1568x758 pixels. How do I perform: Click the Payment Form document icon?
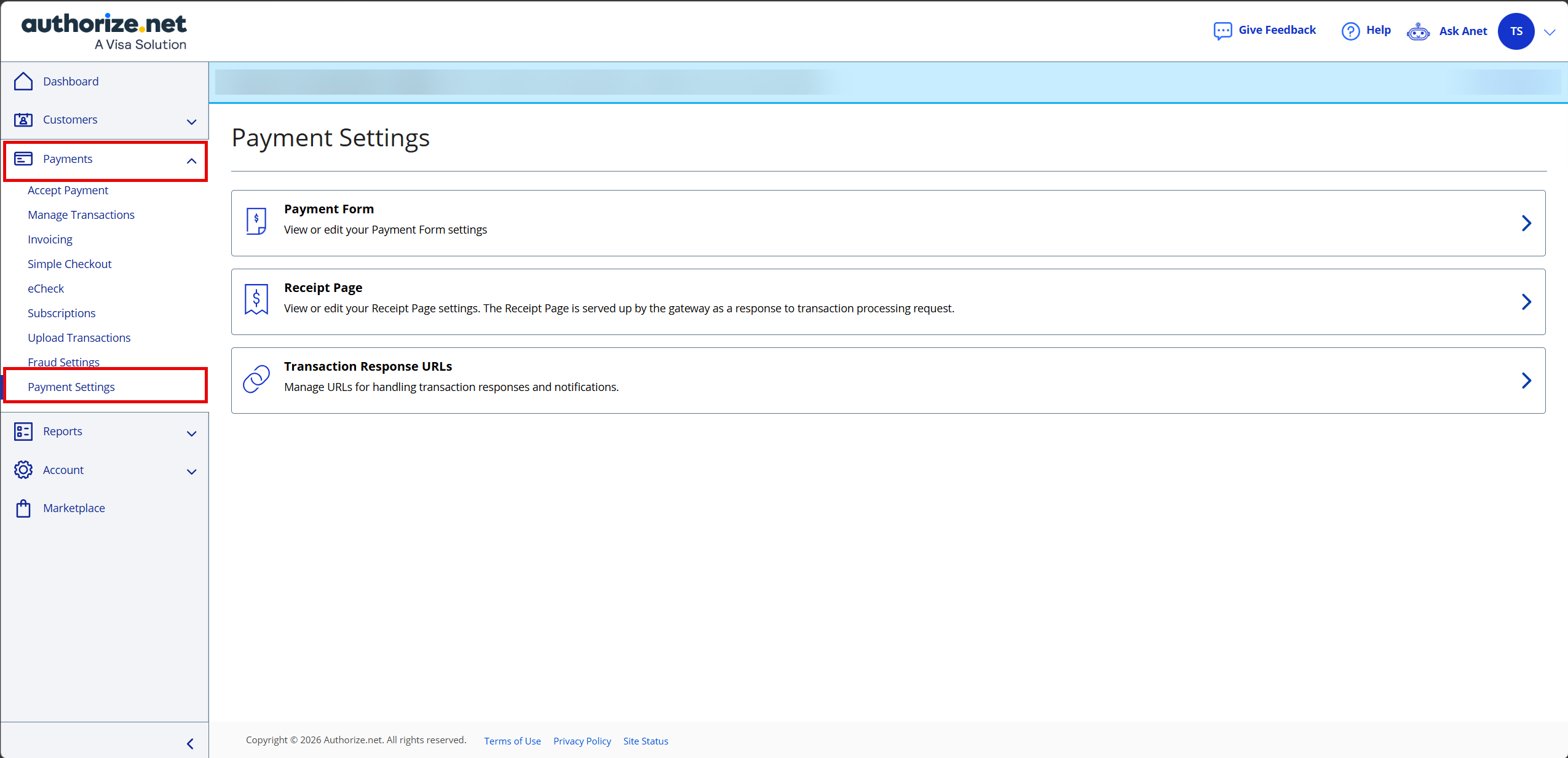point(256,221)
